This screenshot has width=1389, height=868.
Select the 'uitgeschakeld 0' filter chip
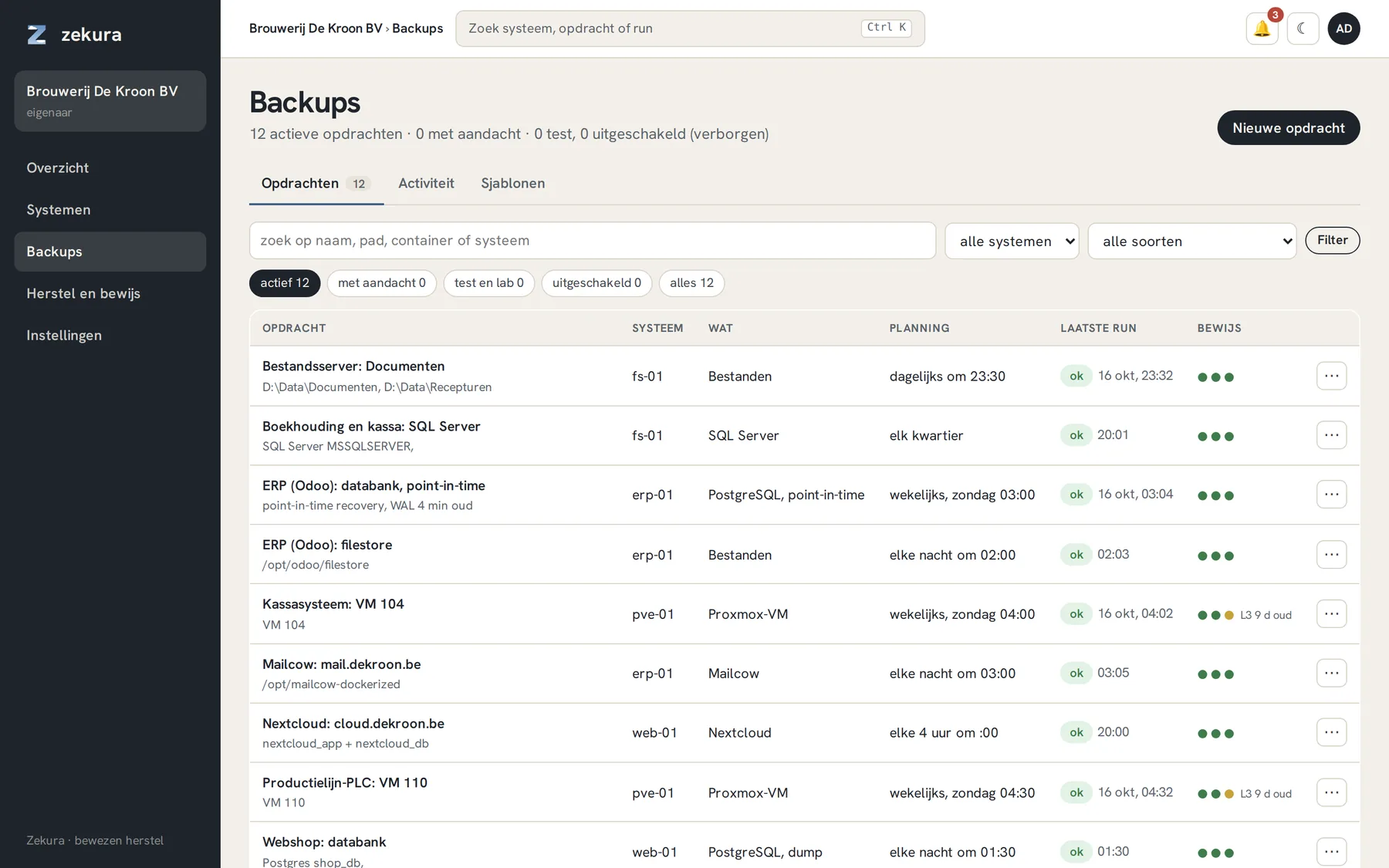click(x=596, y=283)
